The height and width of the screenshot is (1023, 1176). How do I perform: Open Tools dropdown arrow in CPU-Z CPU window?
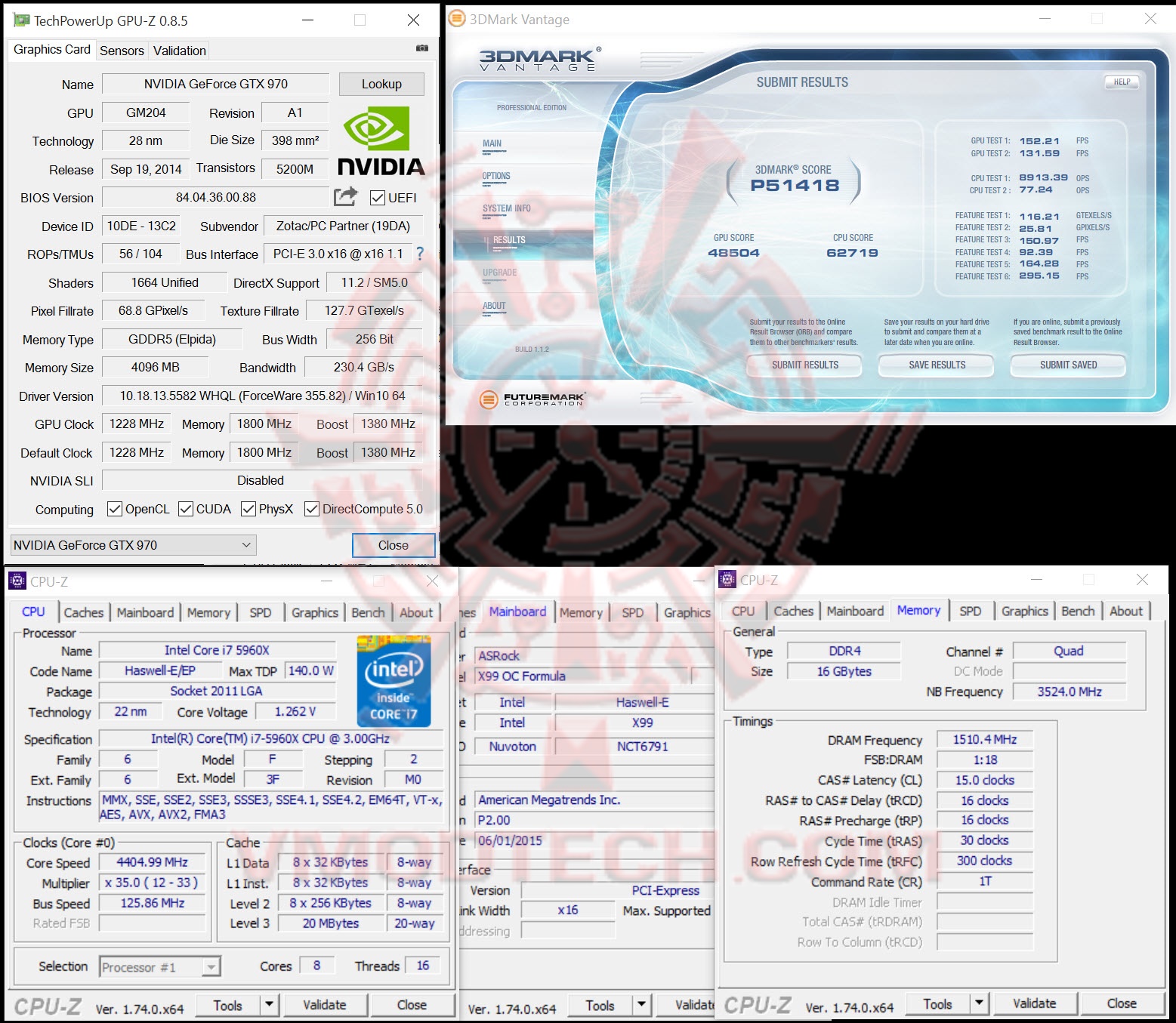click(x=269, y=1005)
